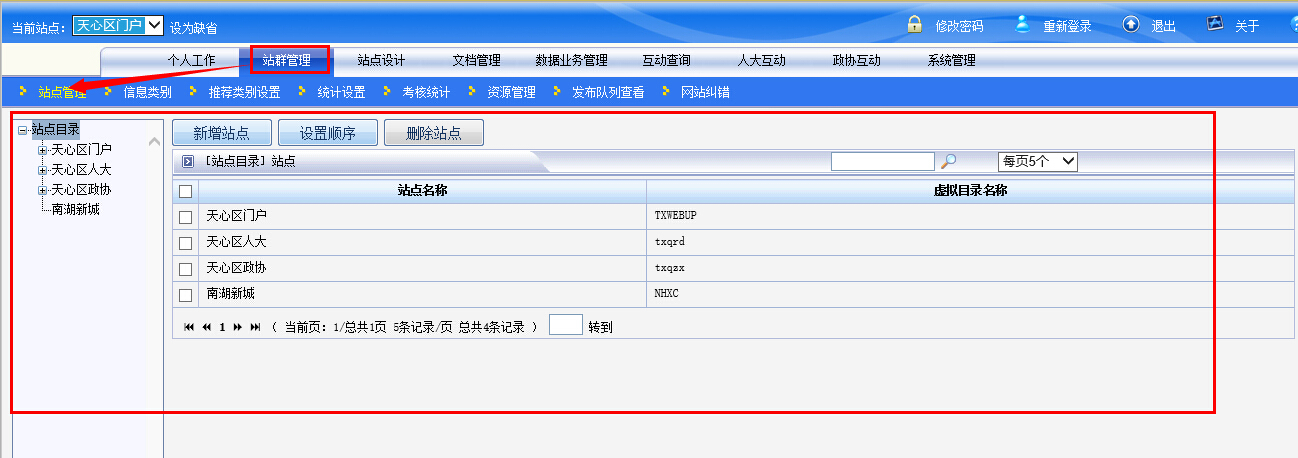
Task: Check the 南湖新城 row checkbox
Action: [185, 295]
